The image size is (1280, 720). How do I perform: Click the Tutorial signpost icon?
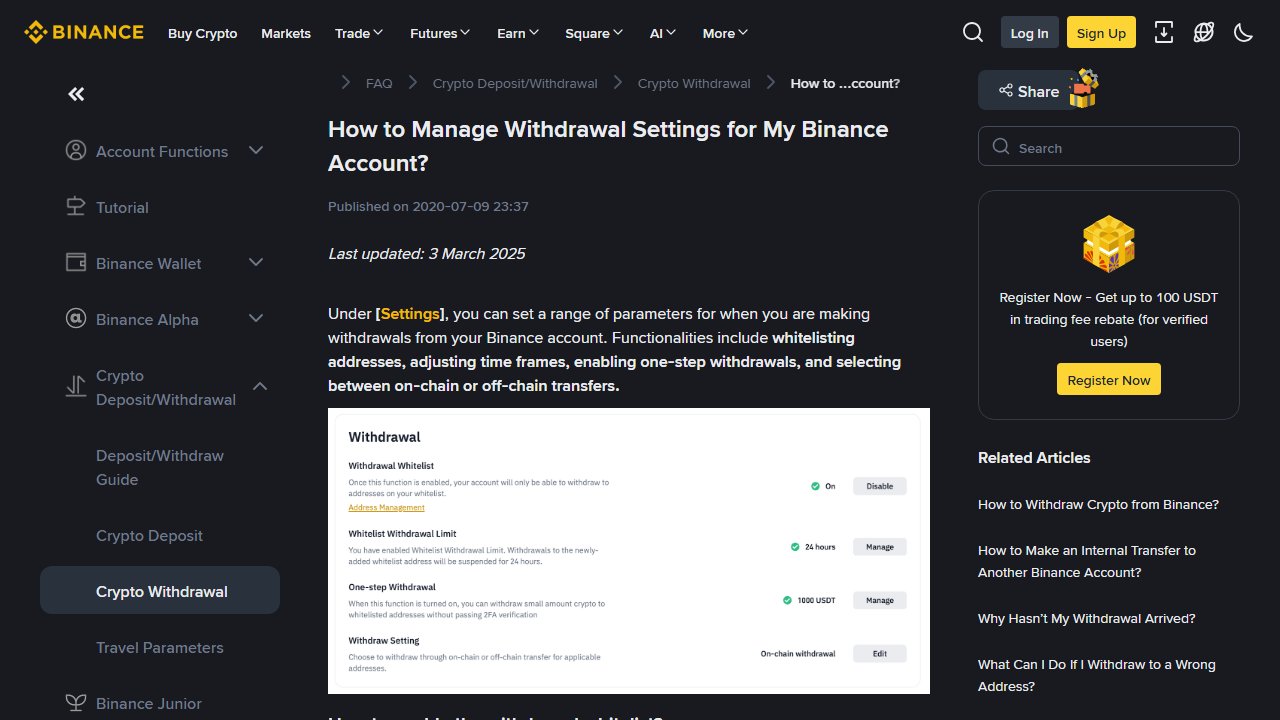[x=76, y=207]
